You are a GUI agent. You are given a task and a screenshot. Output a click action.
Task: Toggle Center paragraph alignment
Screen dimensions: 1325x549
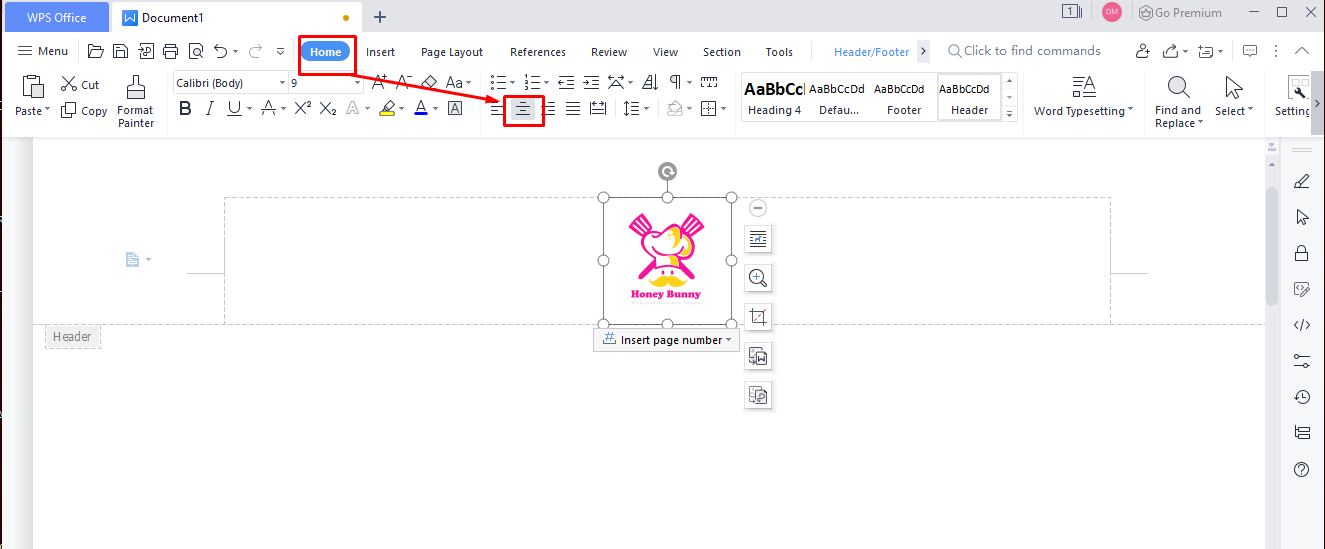click(x=523, y=108)
